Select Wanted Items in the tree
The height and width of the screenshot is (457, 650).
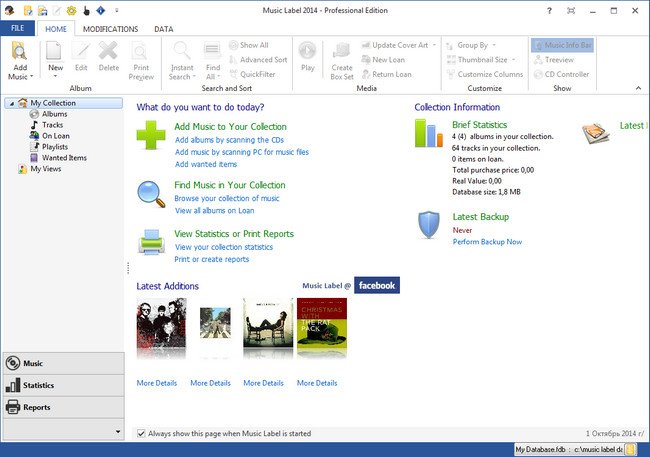click(x=64, y=158)
